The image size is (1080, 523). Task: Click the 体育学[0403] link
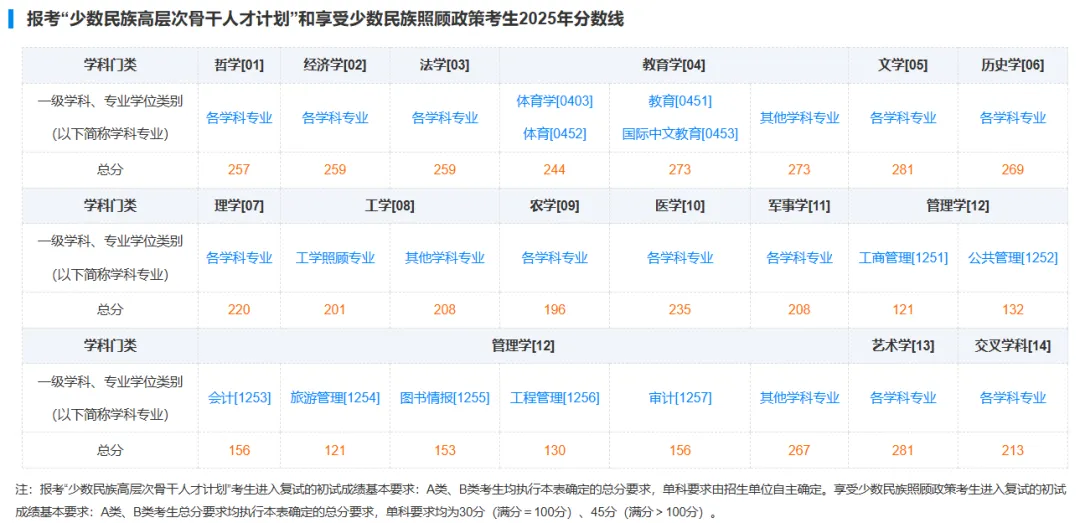tap(554, 101)
